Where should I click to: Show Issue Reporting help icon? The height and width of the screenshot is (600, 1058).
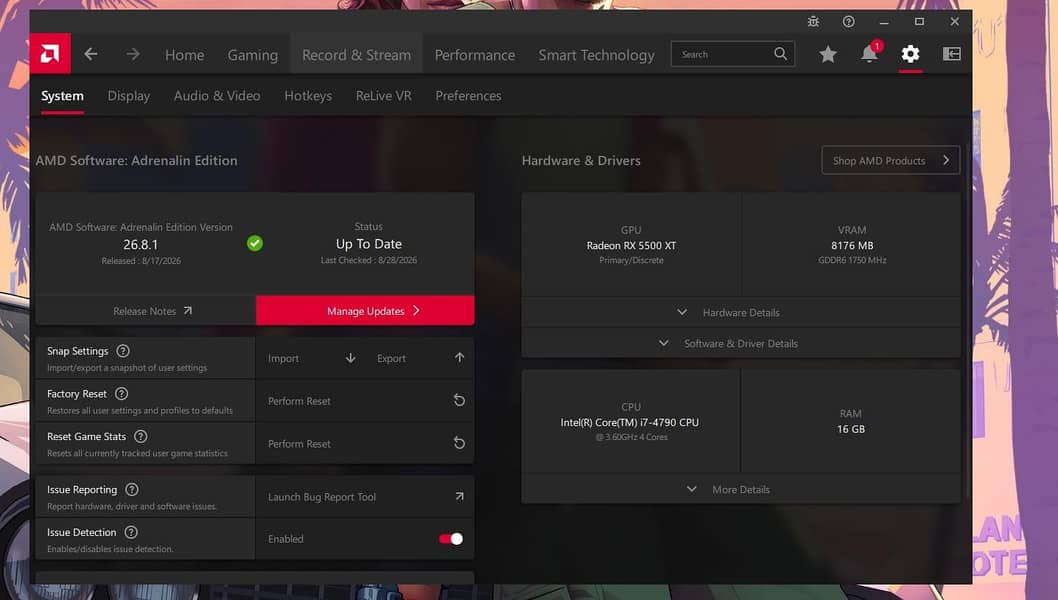coord(132,489)
